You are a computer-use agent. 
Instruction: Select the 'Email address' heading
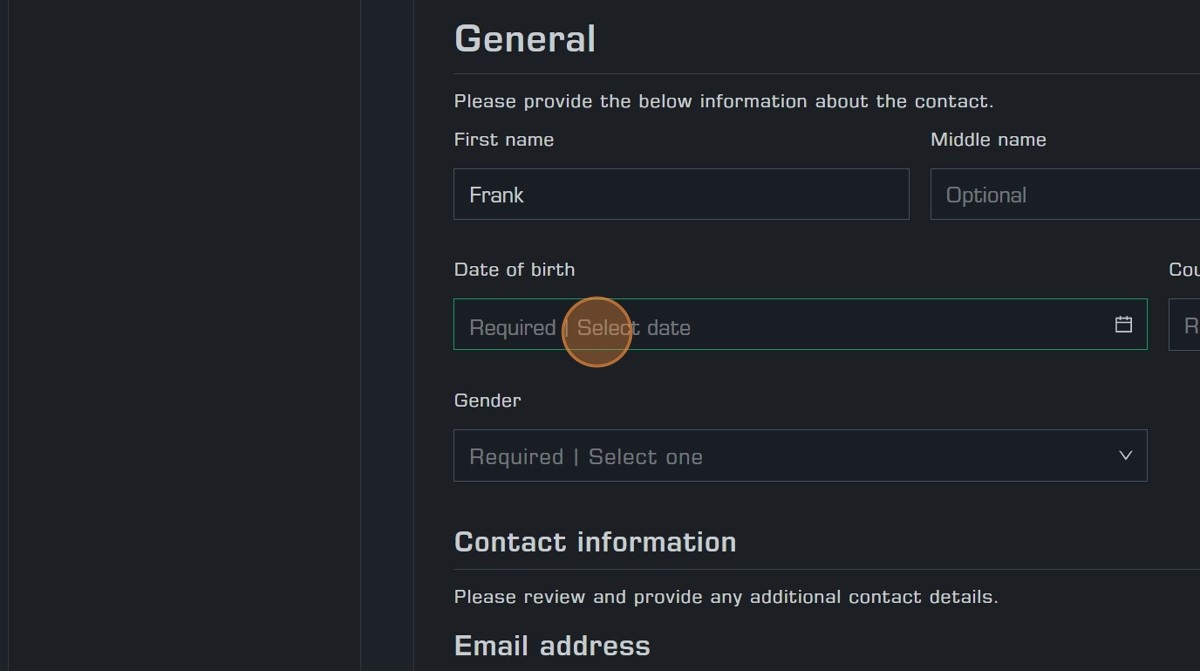click(552, 646)
